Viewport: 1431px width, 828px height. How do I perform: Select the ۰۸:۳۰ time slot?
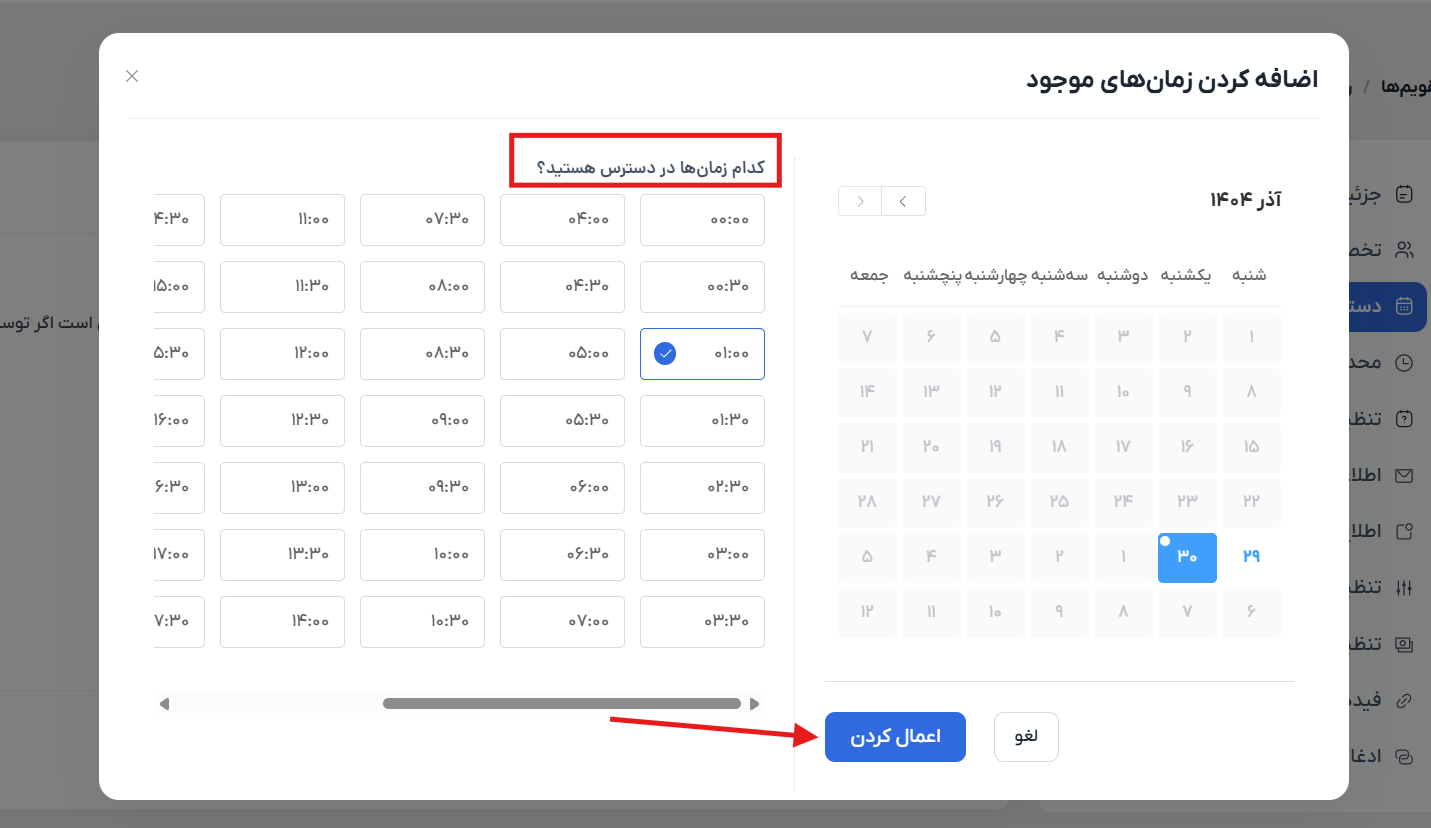click(422, 354)
